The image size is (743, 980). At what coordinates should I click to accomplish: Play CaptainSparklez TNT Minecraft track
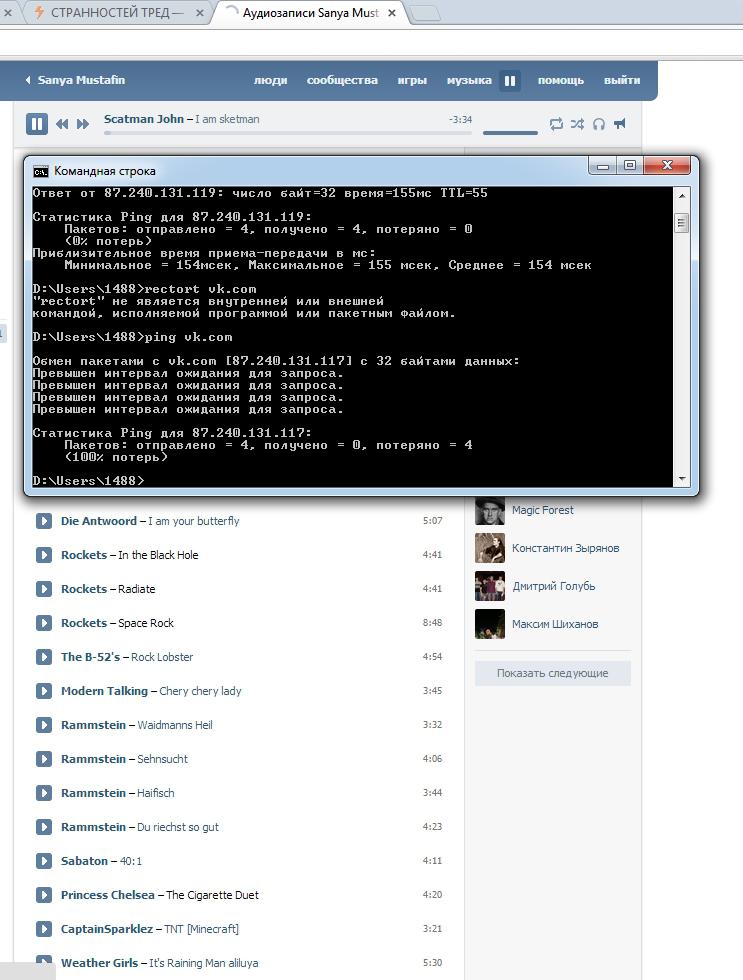(x=44, y=929)
